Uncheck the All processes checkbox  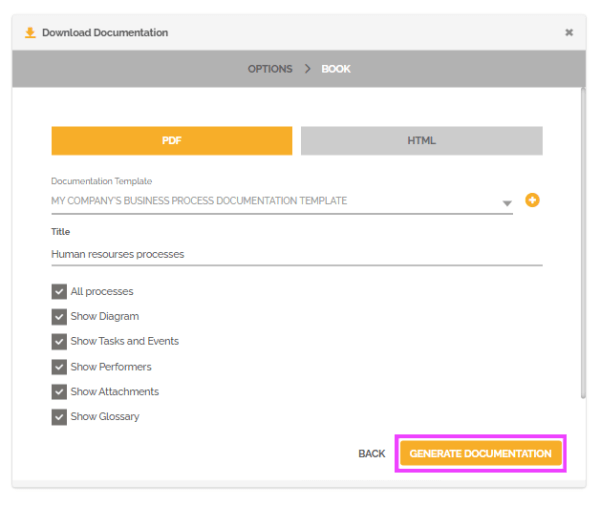tap(59, 292)
